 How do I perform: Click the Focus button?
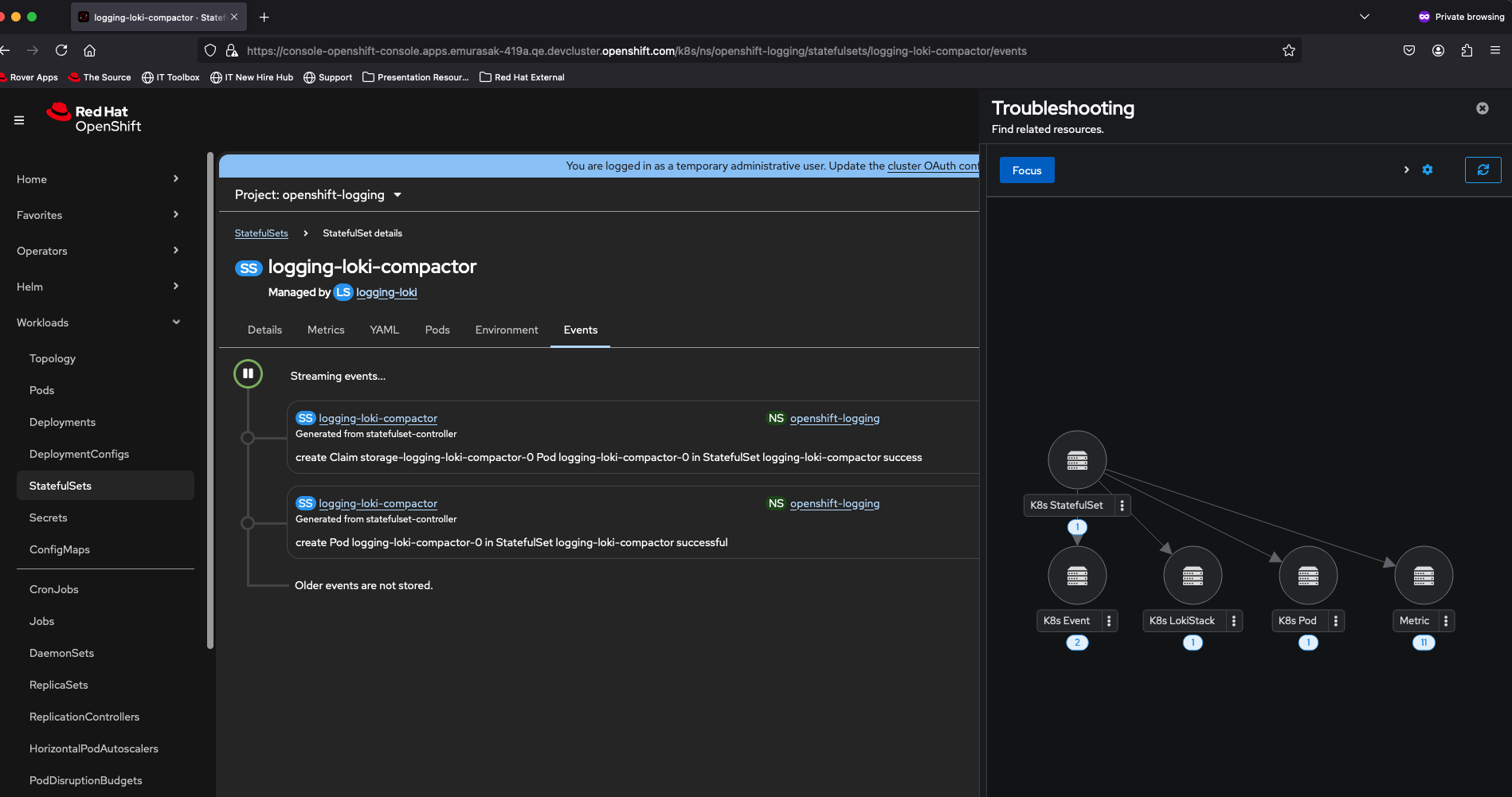tap(1027, 170)
